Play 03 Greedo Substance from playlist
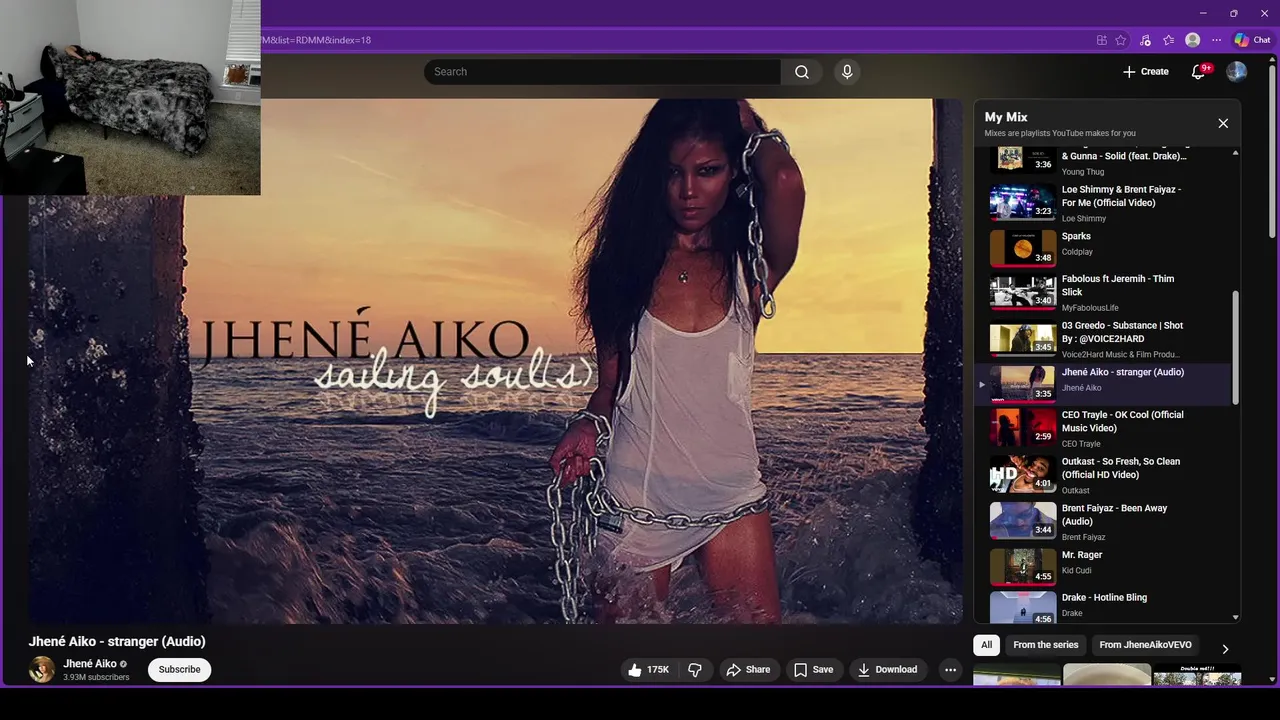Viewport: 1280px width, 720px height. (x=1104, y=340)
